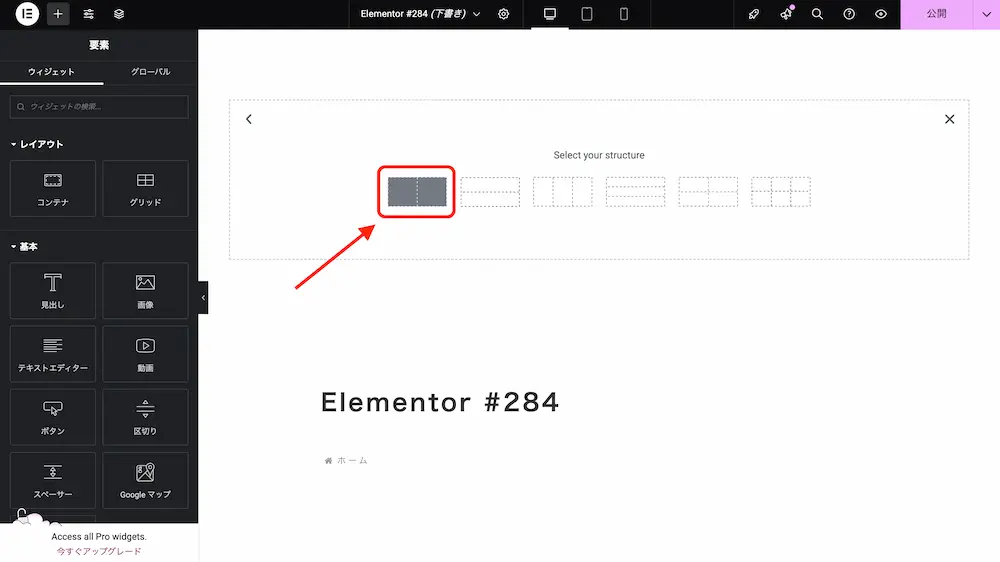This screenshot has width=1000, height=562.
Task: Switch to desktop preview mode
Action: (550, 14)
